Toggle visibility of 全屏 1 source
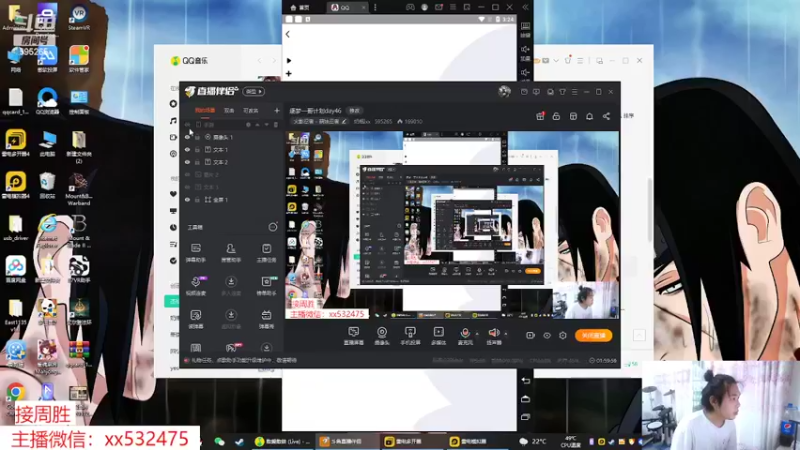 click(x=187, y=200)
